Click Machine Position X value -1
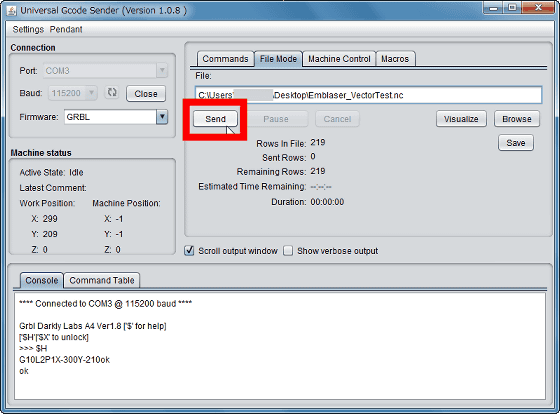 [119, 219]
